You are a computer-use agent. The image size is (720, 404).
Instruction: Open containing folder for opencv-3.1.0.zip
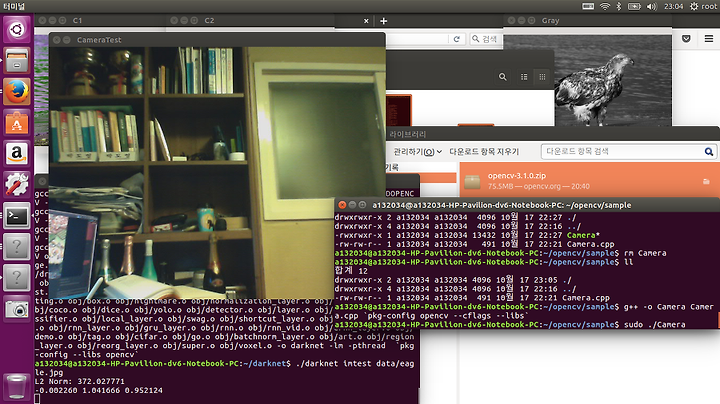click(706, 182)
